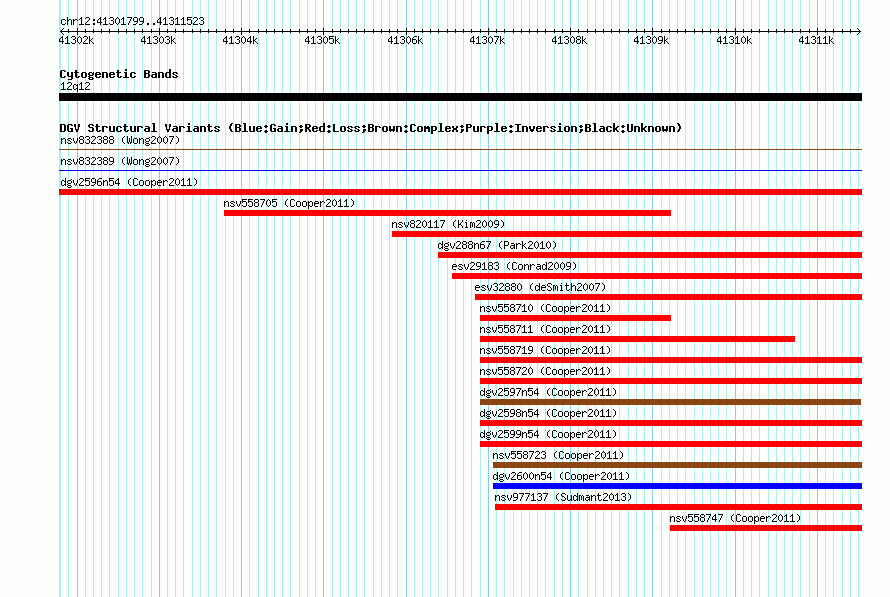Open the nsv558711 (Cooper2011) label
Screen dimensions: 890x597
[x=545, y=329]
